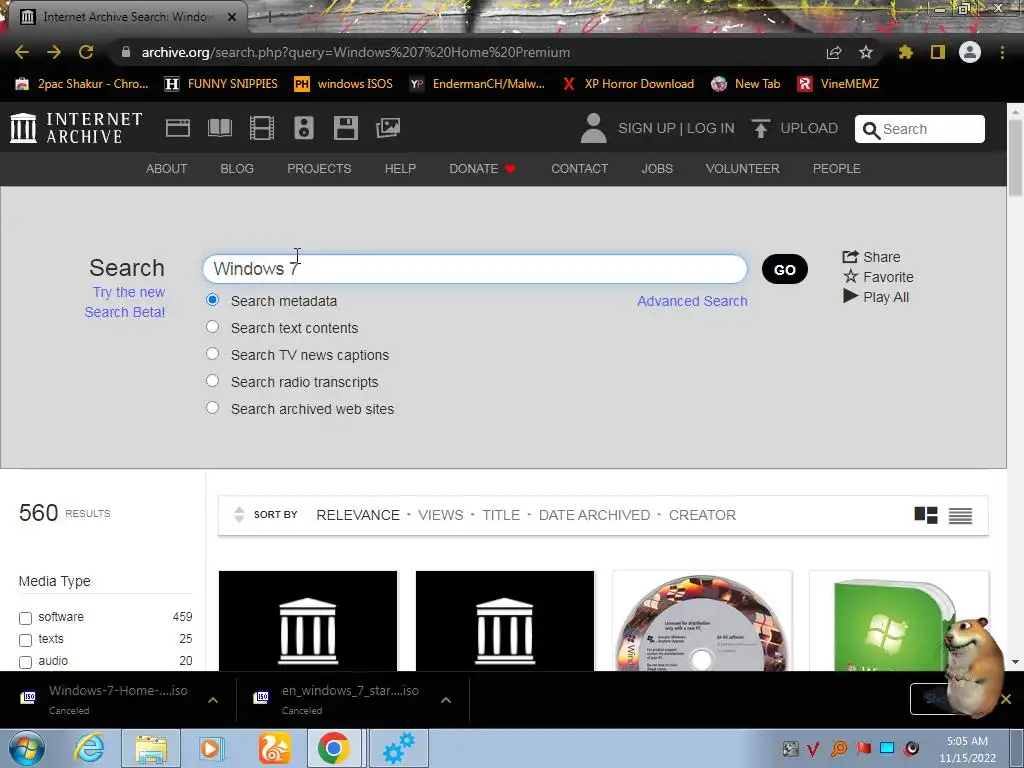Open Chrome three-dot menu
Image resolution: width=1024 pixels, height=768 pixels.
(1002, 52)
